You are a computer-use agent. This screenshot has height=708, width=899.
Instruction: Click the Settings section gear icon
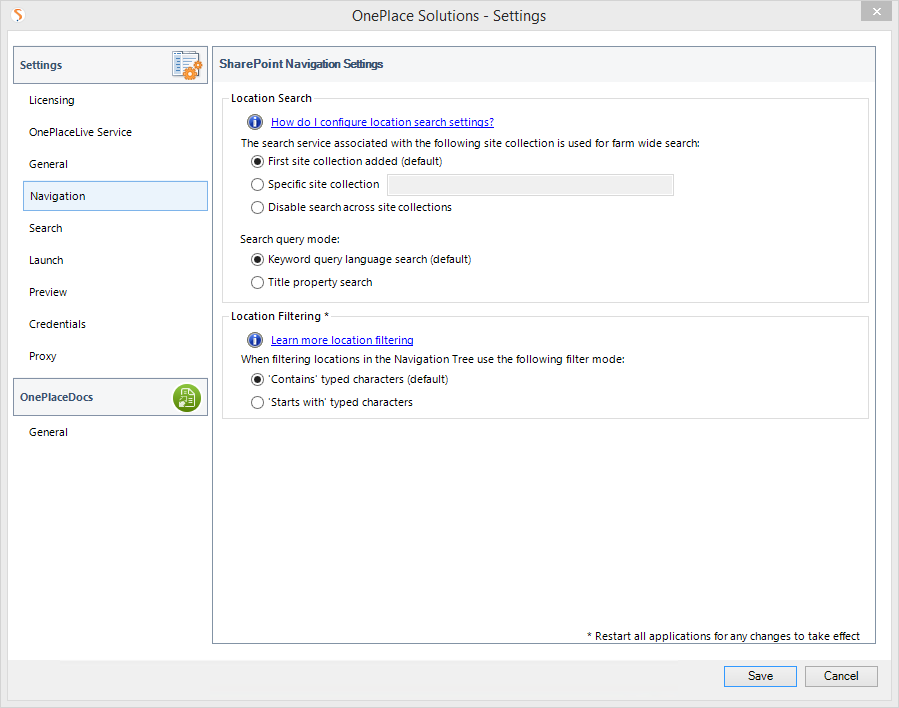click(187, 65)
